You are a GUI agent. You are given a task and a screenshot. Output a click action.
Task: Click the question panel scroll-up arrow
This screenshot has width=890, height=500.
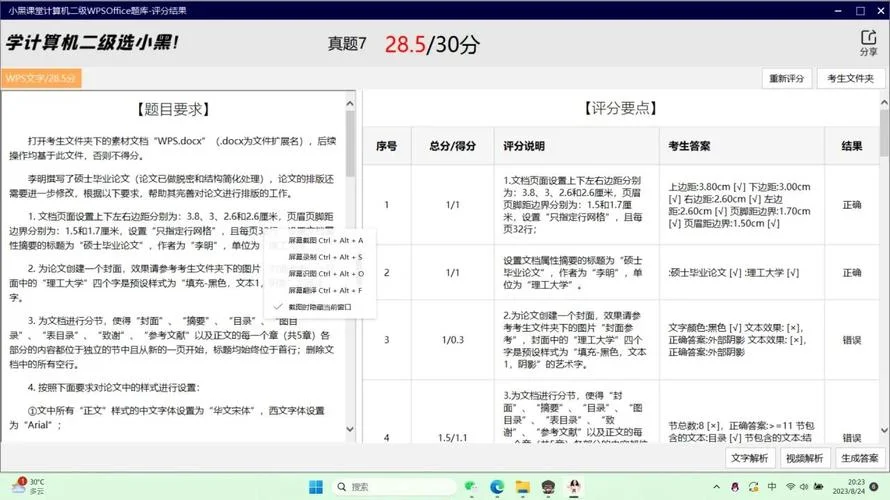350,104
